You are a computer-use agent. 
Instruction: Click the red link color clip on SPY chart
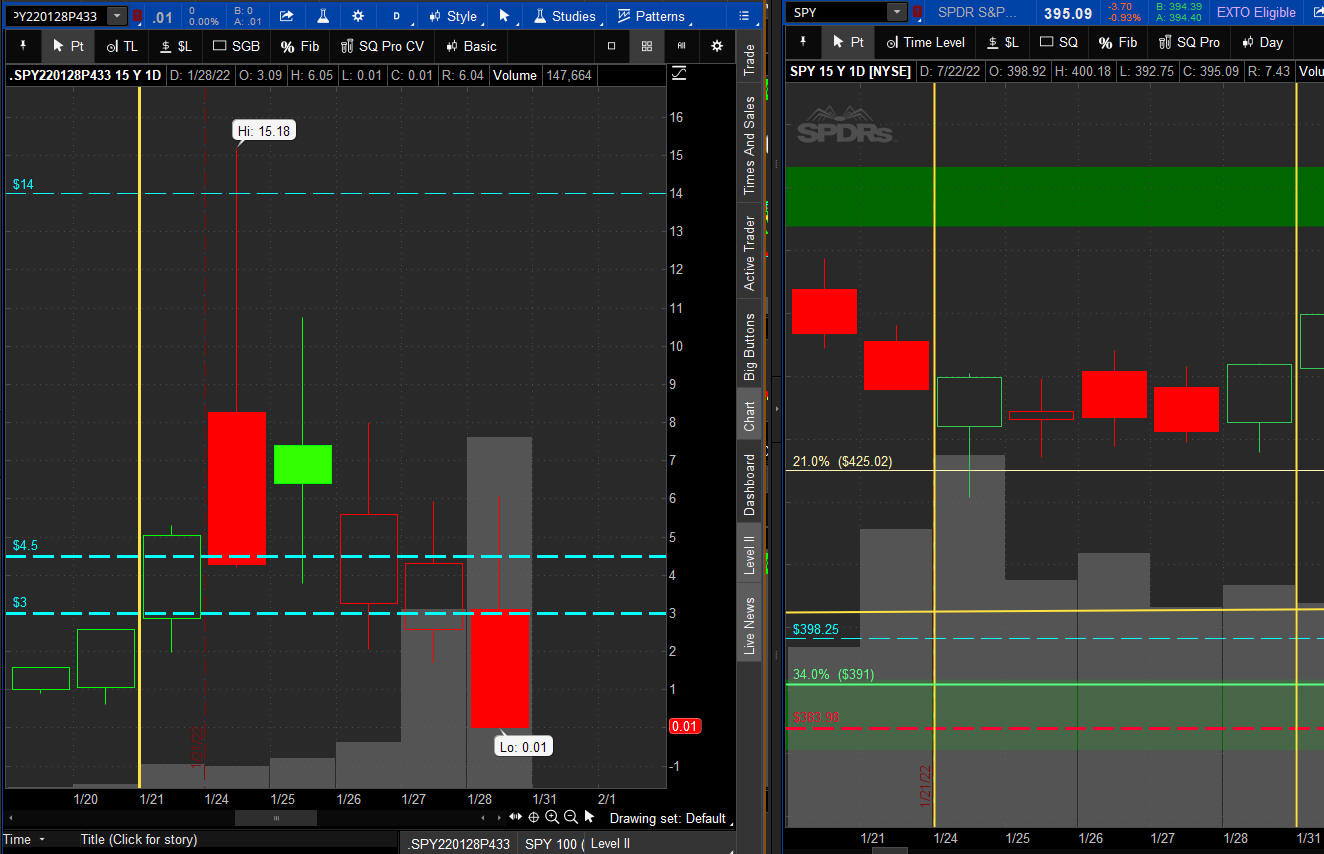click(918, 12)
